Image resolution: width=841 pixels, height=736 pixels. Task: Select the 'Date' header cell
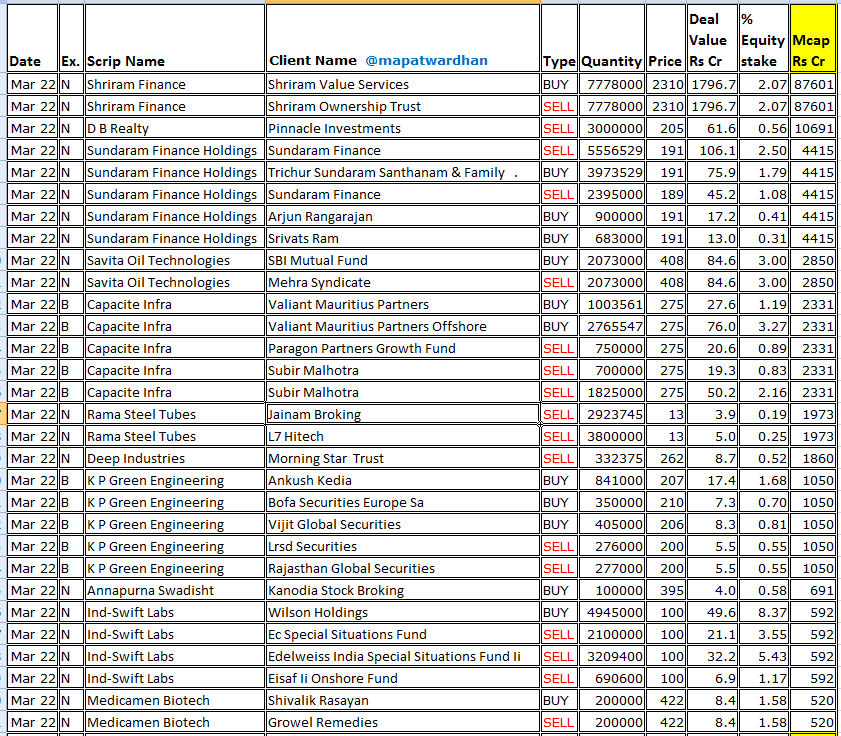[x=32, y=38]
